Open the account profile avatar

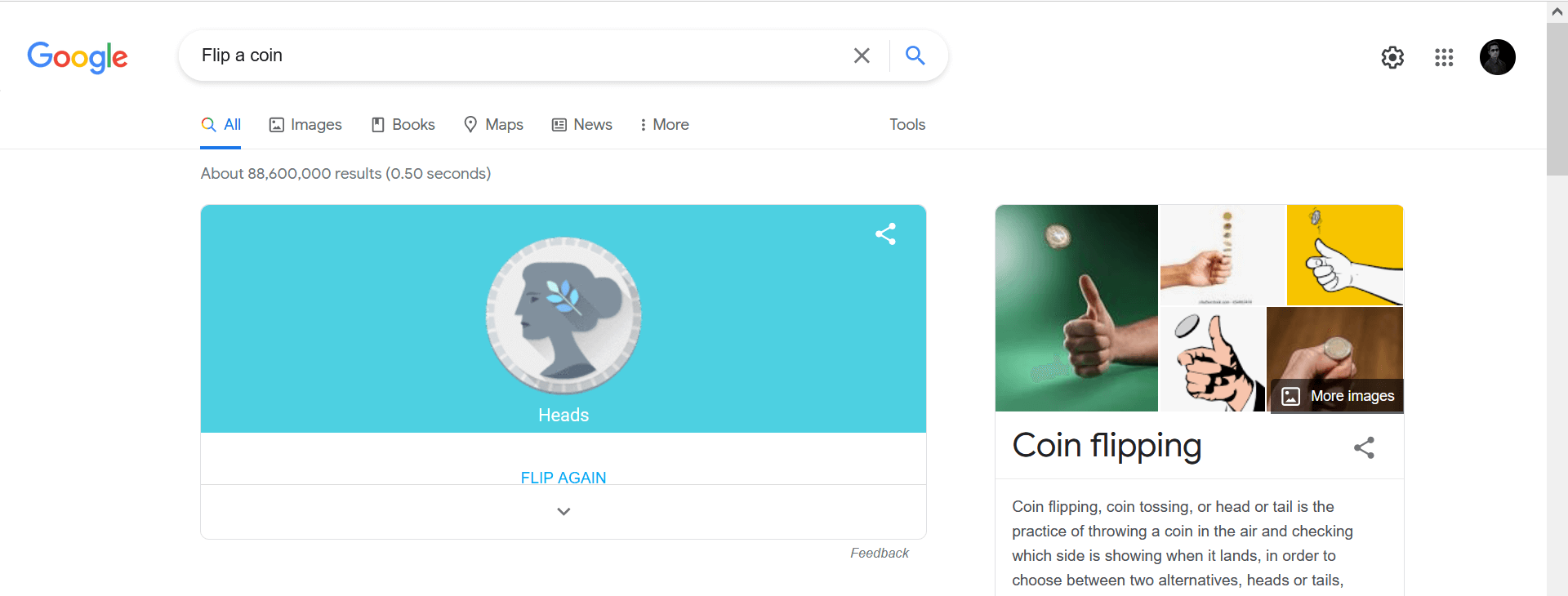[1498, 57]
